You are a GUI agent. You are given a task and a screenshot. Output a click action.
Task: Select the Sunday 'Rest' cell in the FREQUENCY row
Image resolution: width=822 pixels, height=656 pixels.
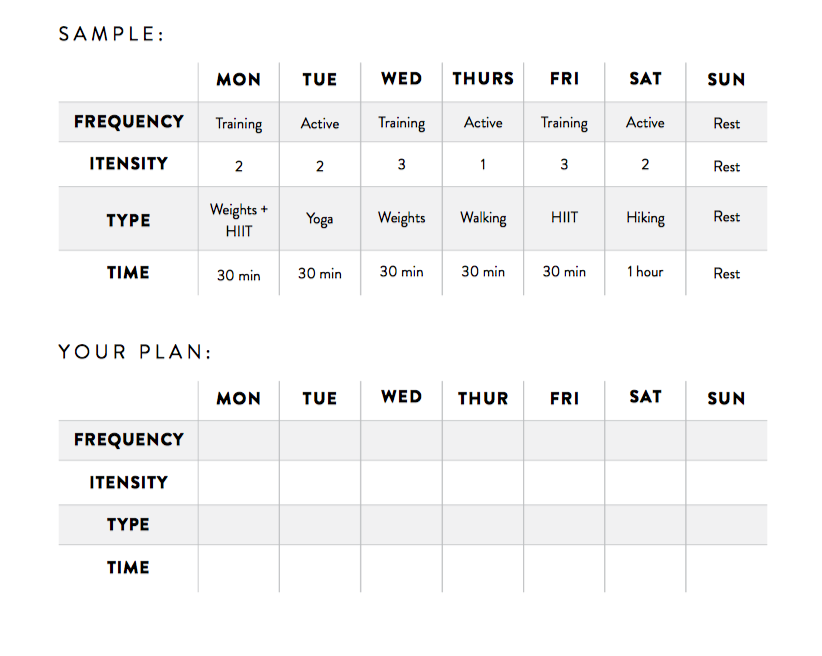pyautogui.click(x=727, y=124)
